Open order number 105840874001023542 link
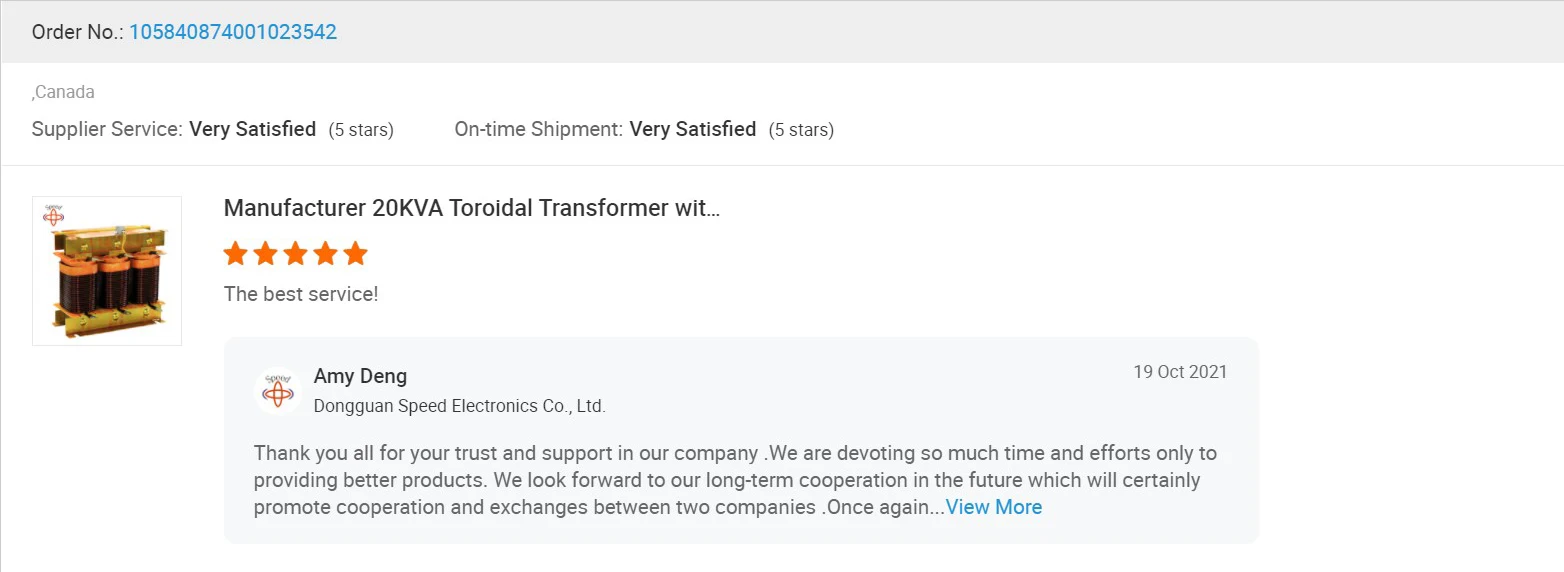The width and height of the screenshot is (1564, 572). (233, 32)
